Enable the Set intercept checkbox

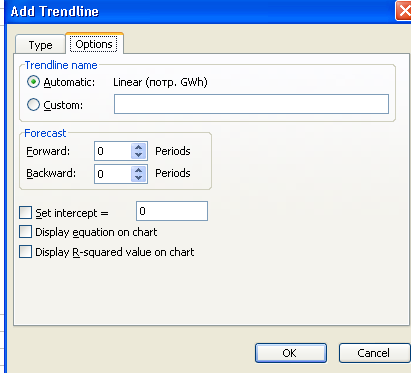pos(26,212)
